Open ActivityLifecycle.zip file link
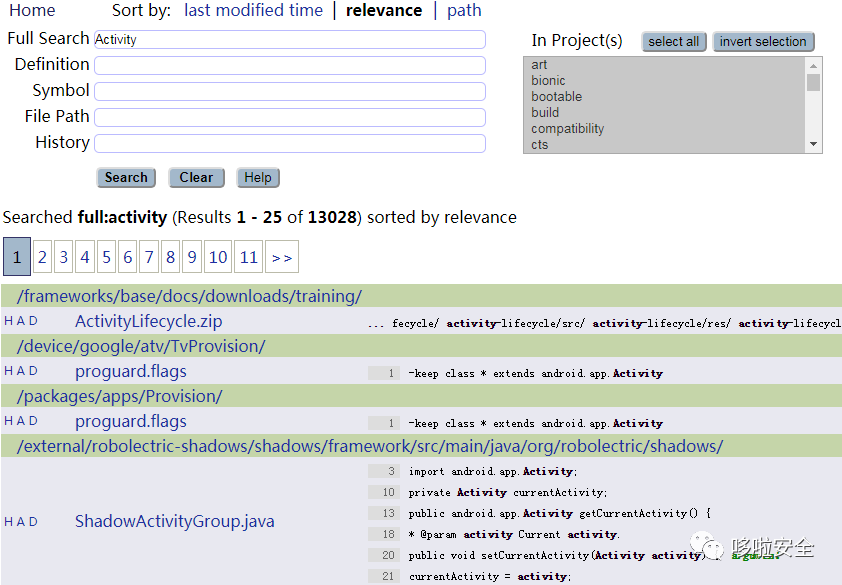The image size is (842, 585). pos(149,321)
